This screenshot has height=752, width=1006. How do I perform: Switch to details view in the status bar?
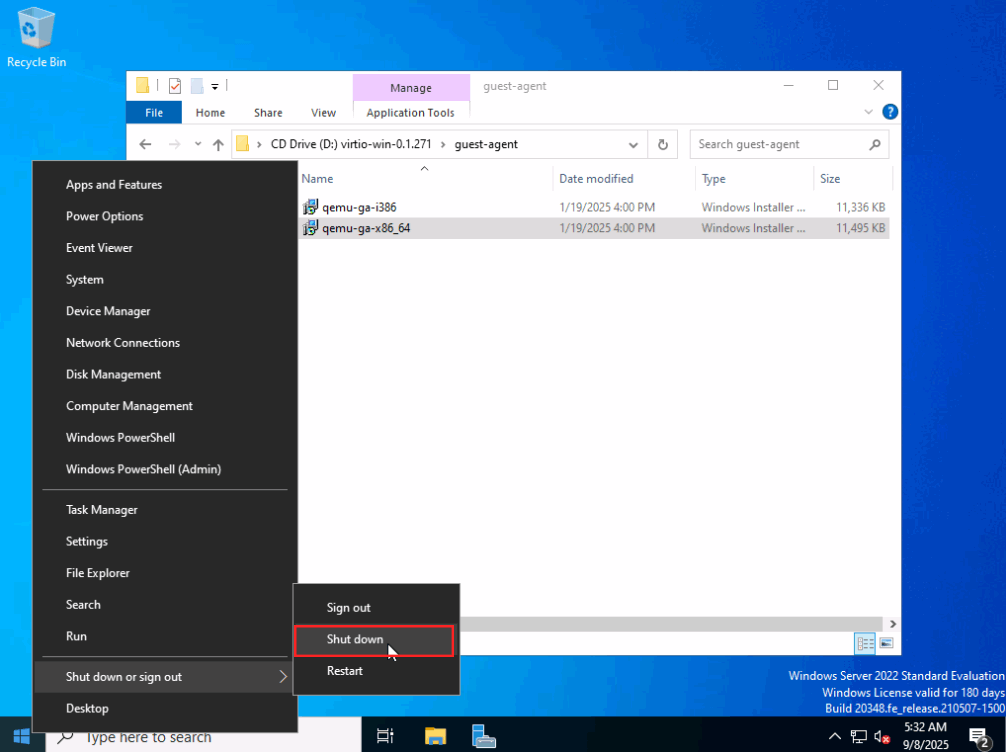(864, 643)
